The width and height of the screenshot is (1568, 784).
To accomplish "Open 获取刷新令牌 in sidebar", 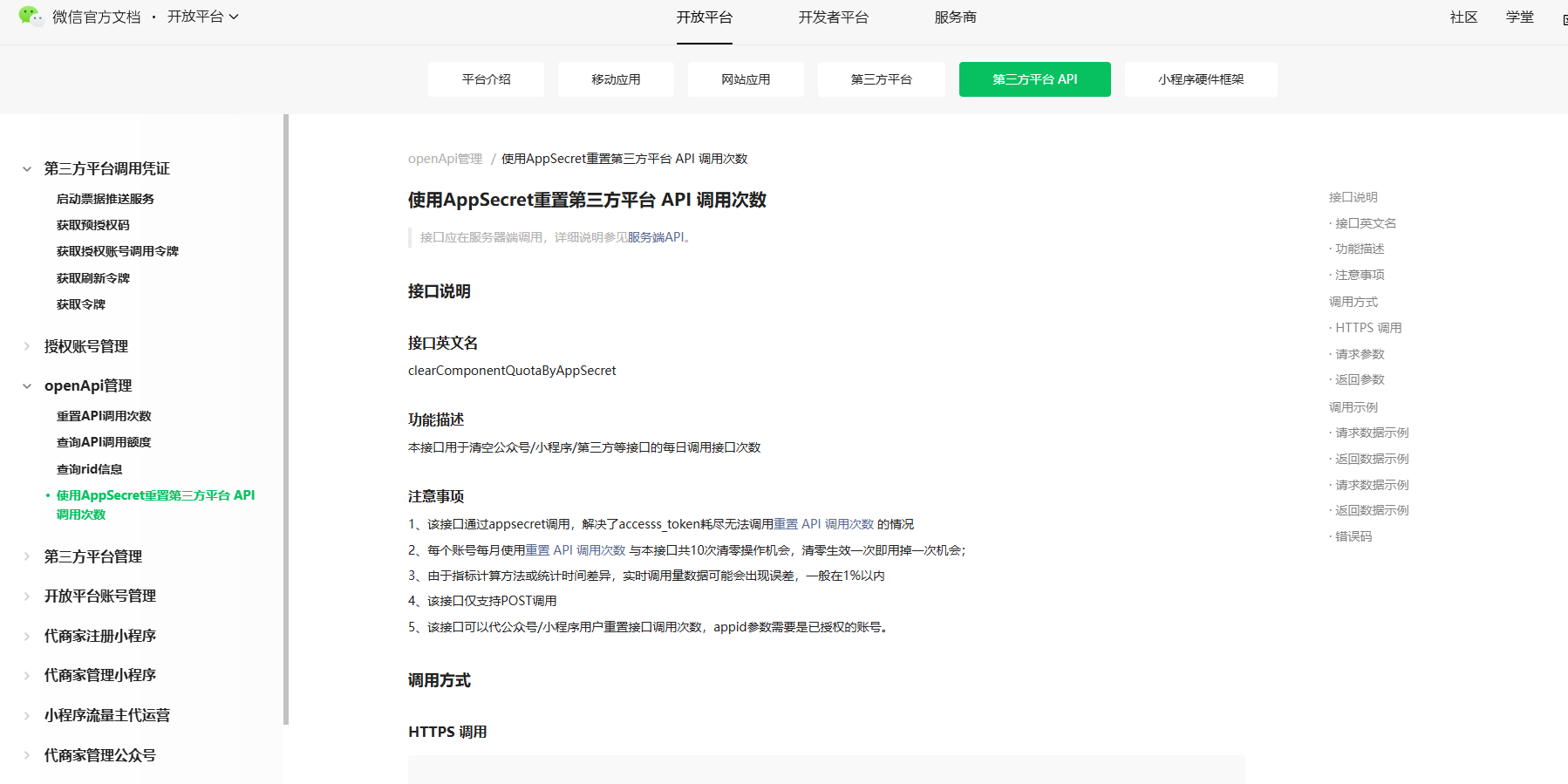I will pyautogui.click(x=93, y=278).
